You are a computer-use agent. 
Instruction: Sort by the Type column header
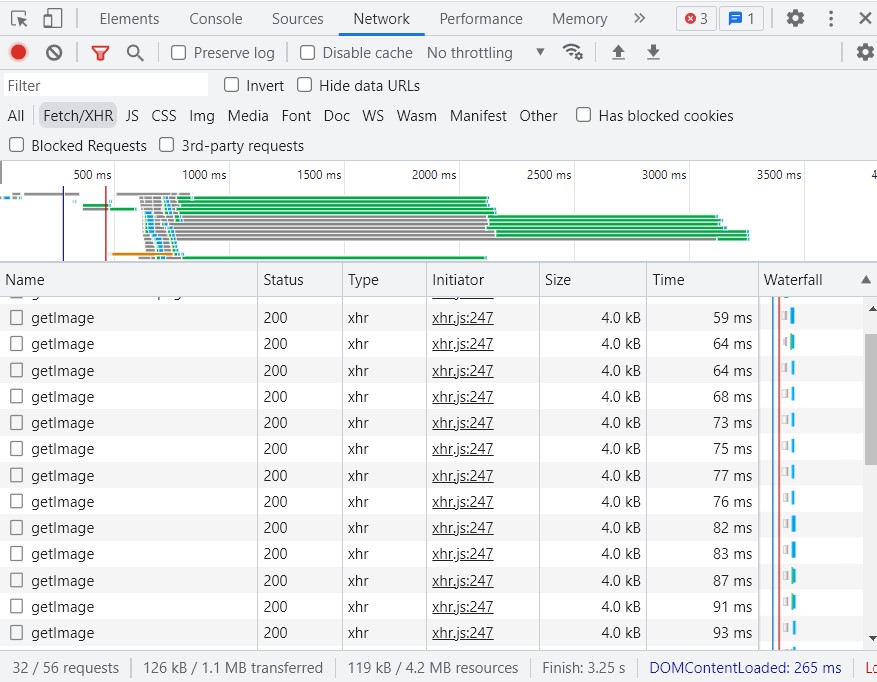[384, 280]
